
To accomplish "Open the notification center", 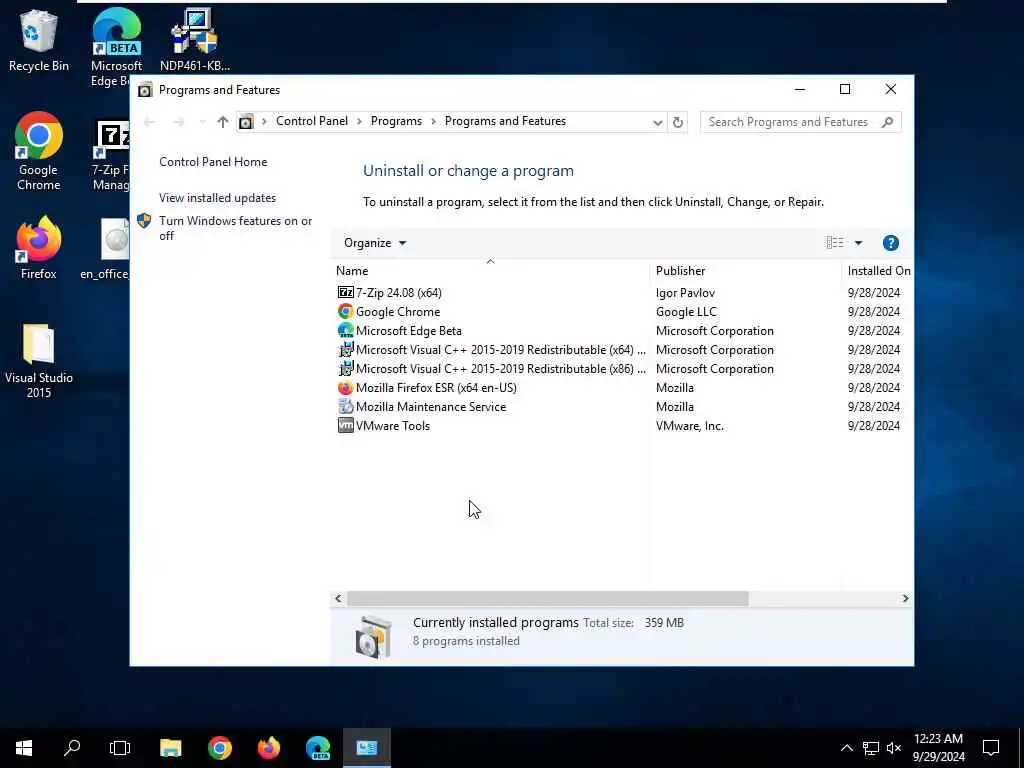I will click(991, 748).
